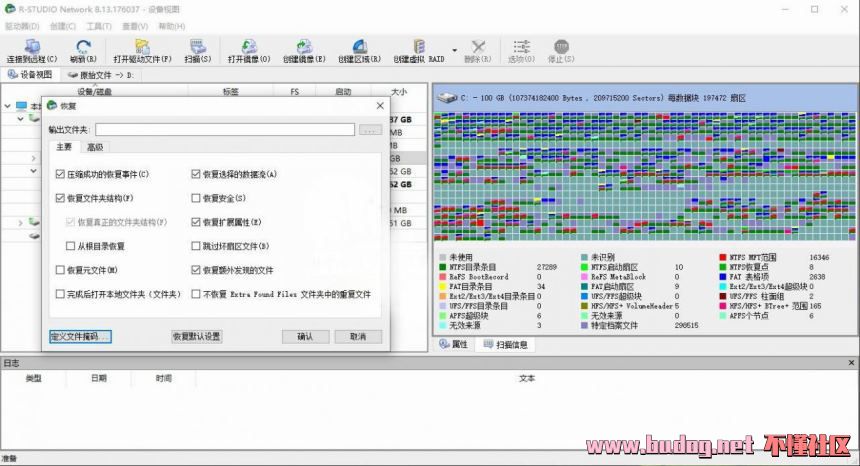Click the 创建镜像 (create image) toolbar icon

pyautogui.click(x=304, y=47)
